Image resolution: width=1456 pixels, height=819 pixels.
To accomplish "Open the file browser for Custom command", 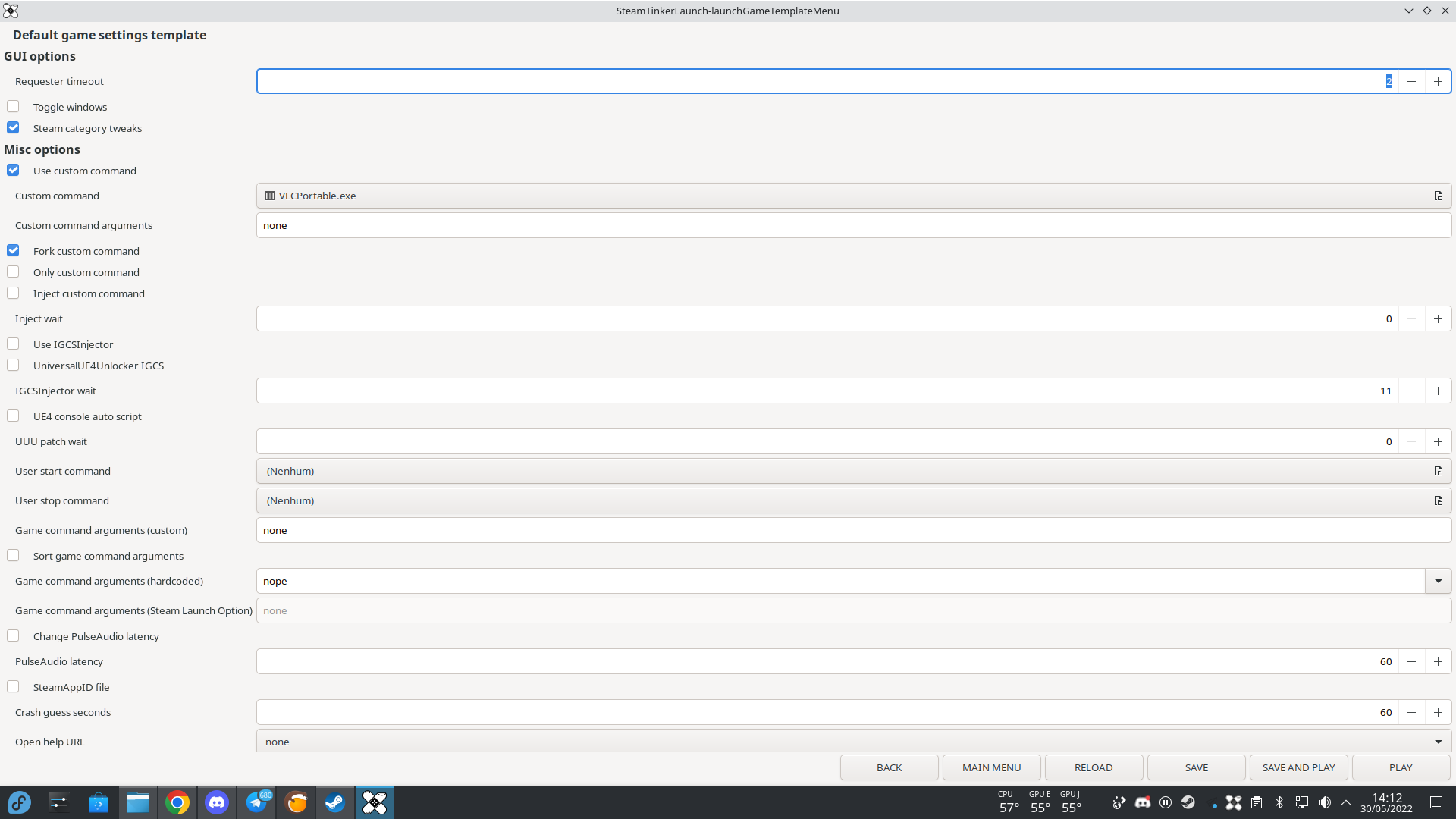I will [1438, 196].
